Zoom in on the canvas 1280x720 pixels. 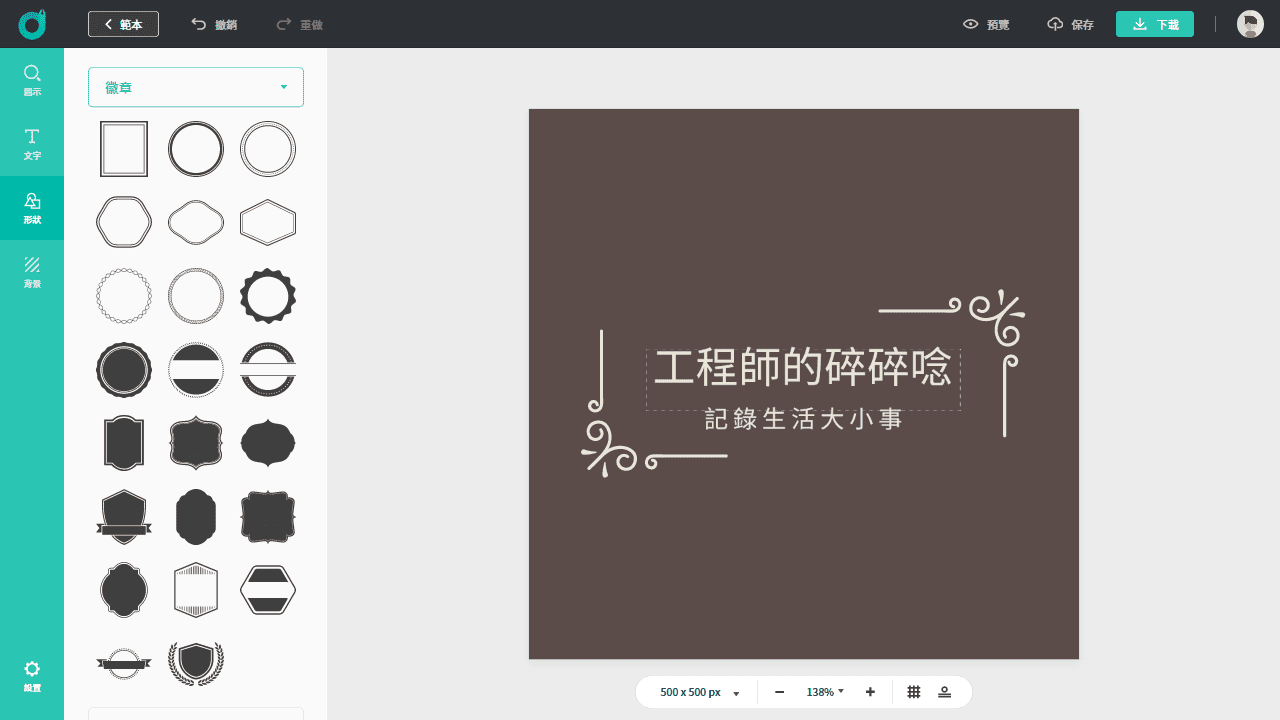869,691
